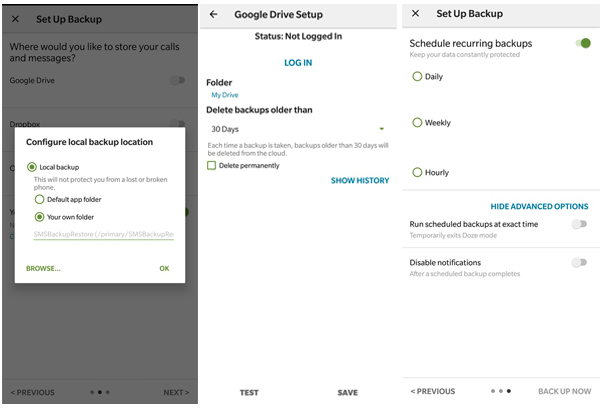
Task: Click 'Temporarily exits Doze mode' text
Action: click(x=453, y=235)
